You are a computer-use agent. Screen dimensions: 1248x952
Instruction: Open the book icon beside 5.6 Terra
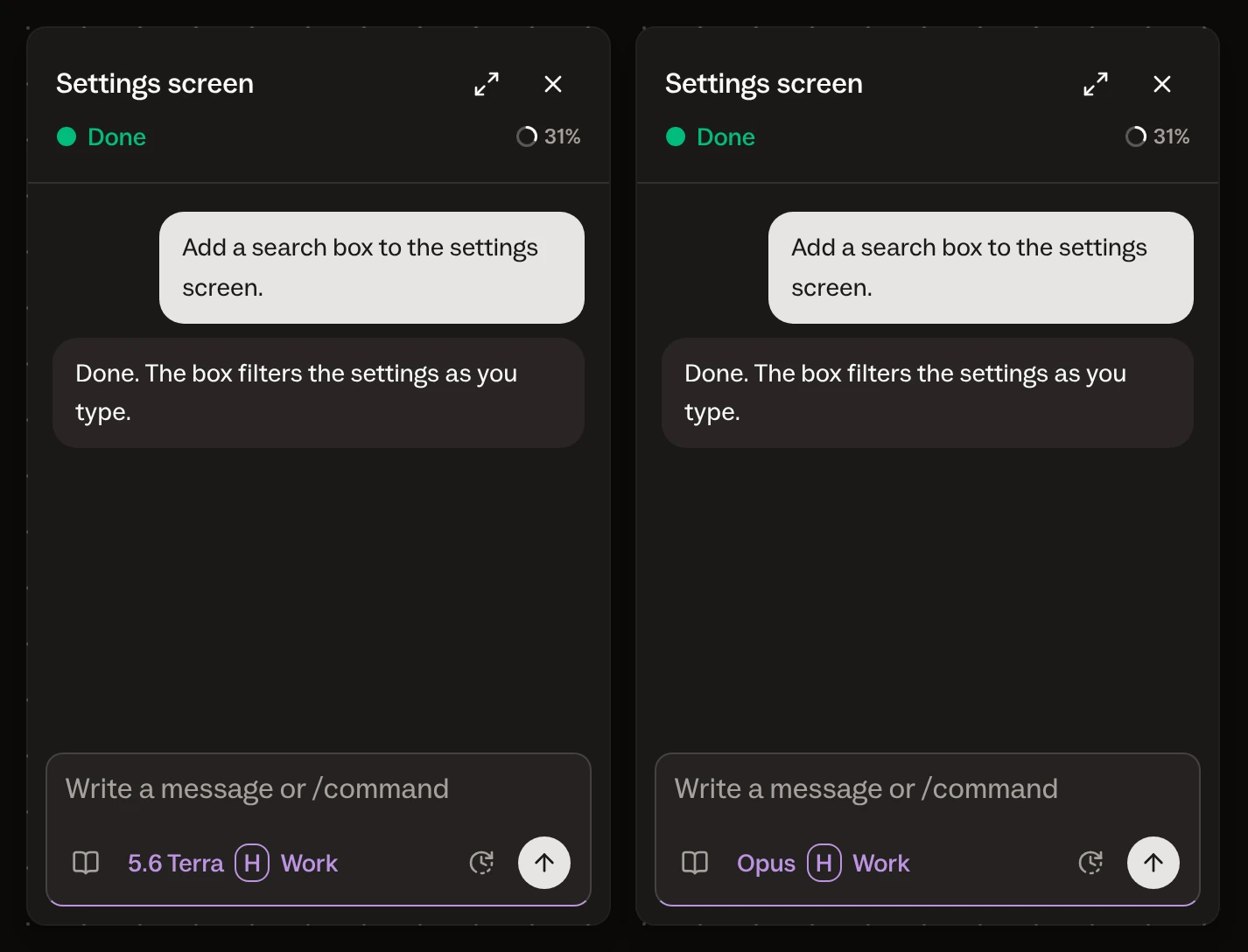pyautogui.click(x=86, y=863)
